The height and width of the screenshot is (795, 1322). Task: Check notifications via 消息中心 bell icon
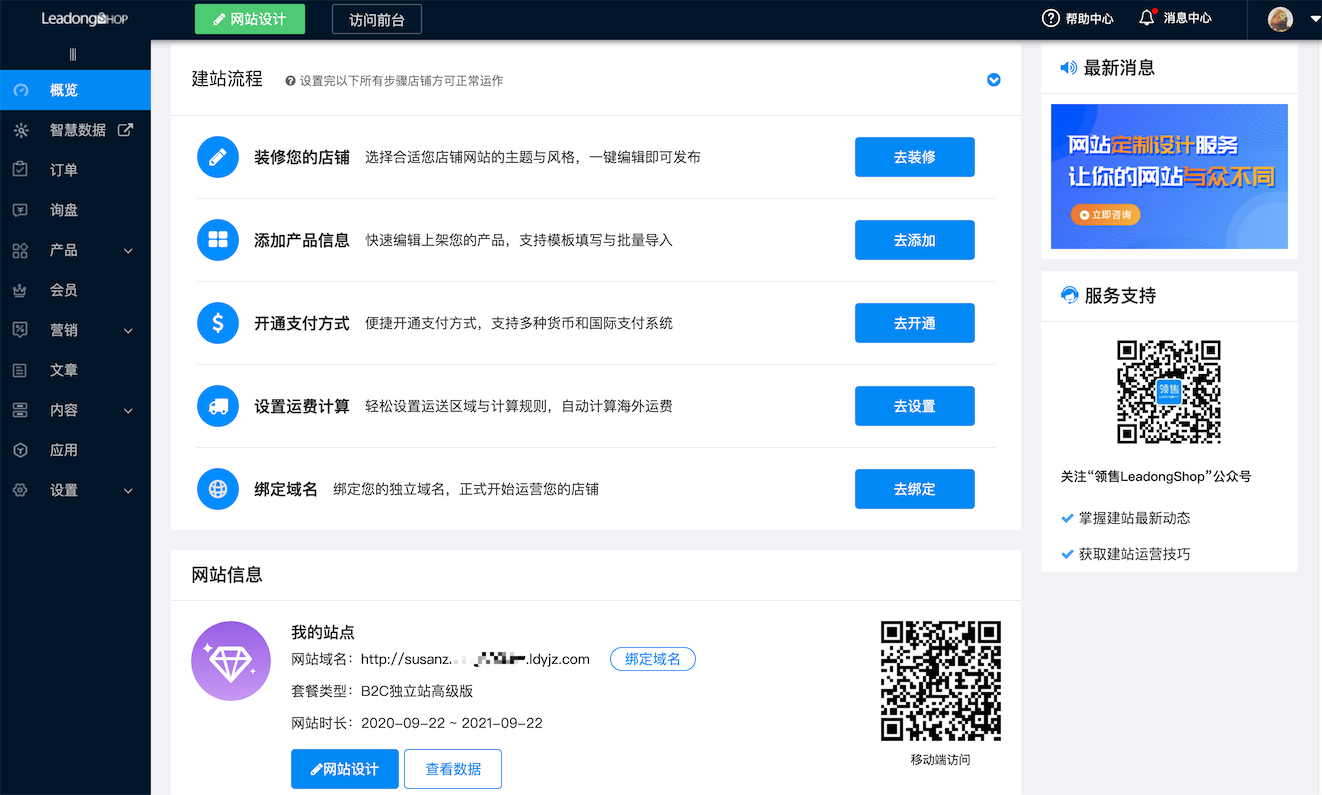(1144, 18)
